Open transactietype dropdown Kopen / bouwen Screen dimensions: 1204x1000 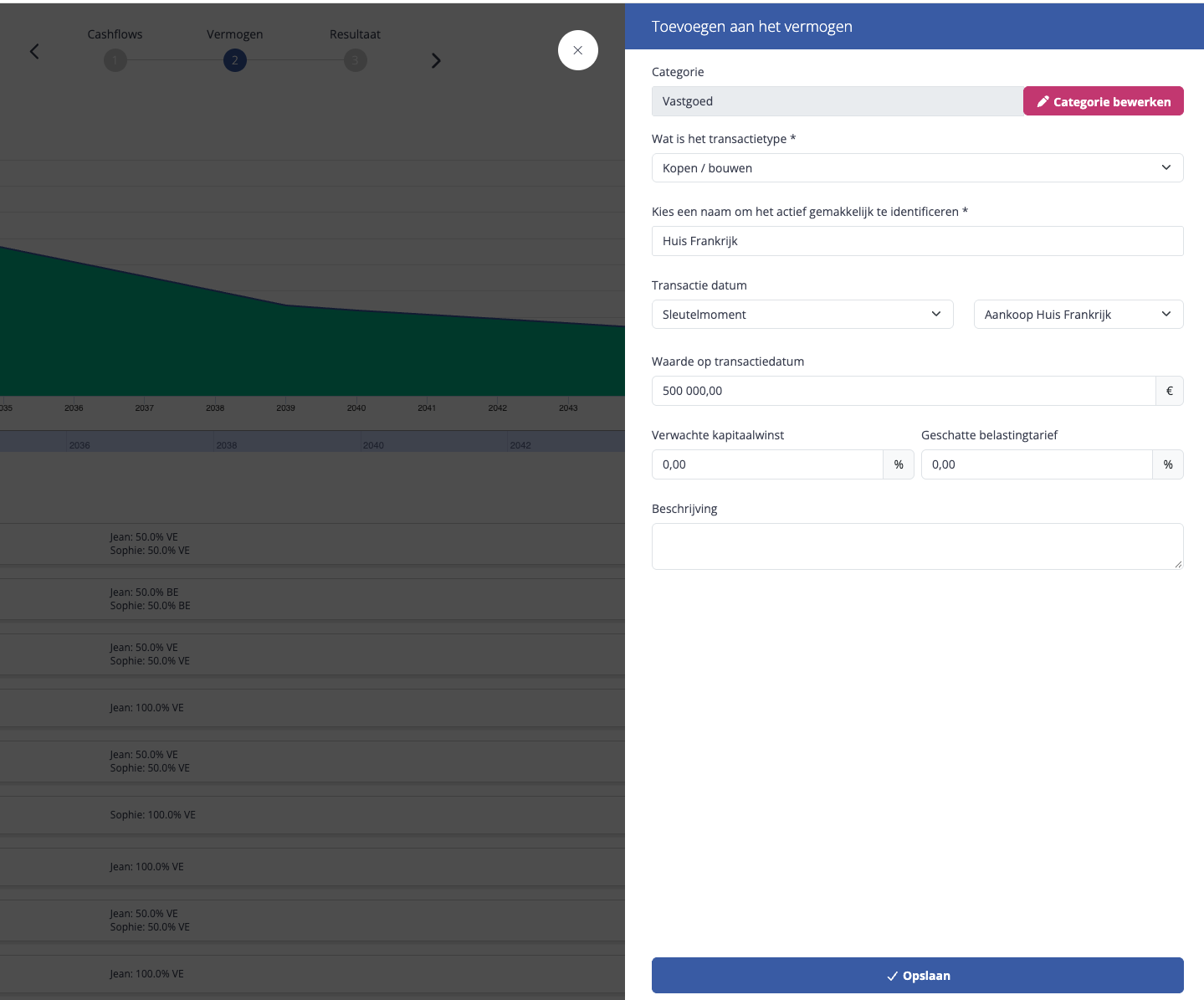[x=918, y=168]
